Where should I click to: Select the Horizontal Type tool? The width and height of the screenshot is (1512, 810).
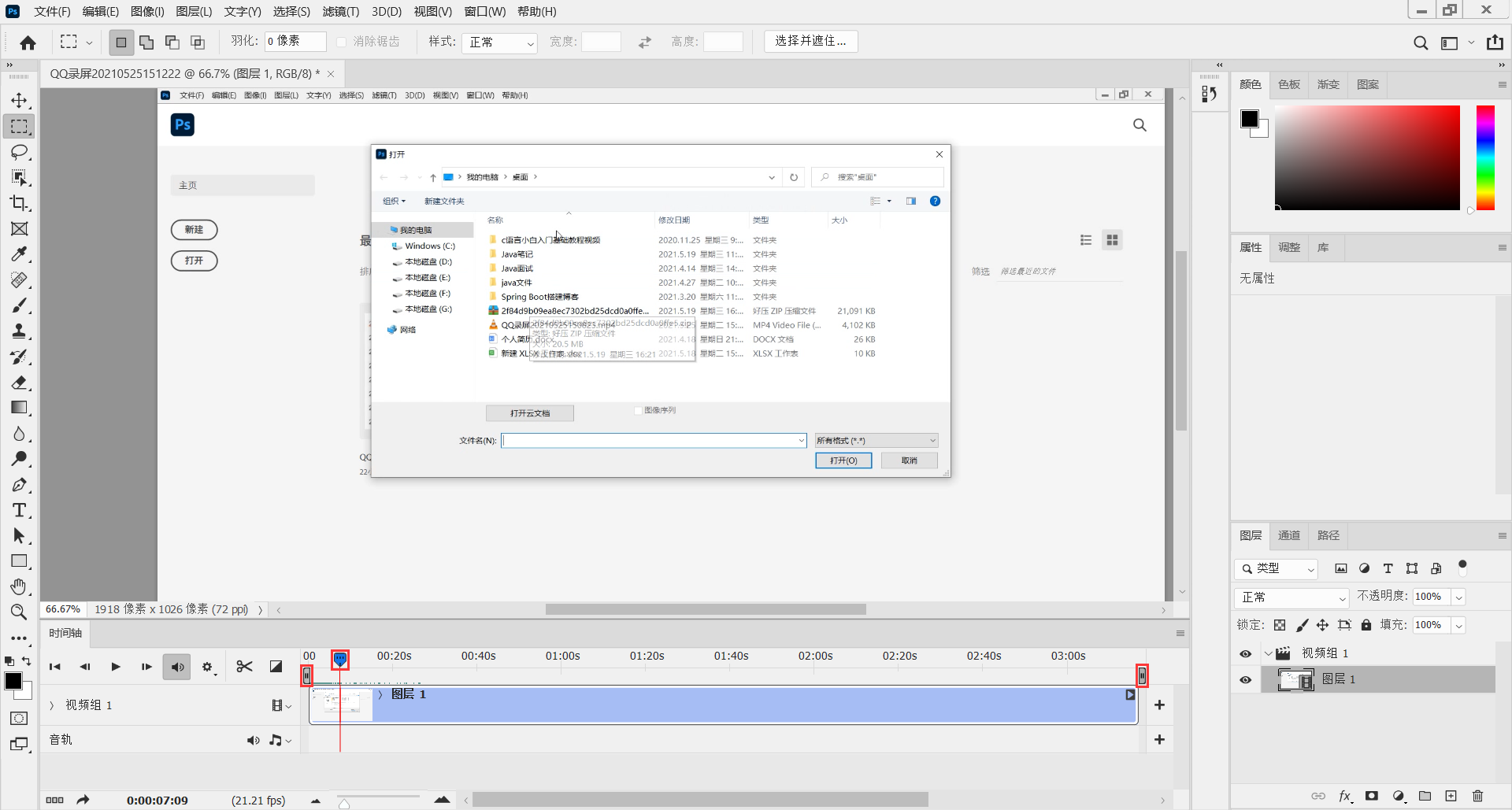pyautogui.click(x=19, y=510)
